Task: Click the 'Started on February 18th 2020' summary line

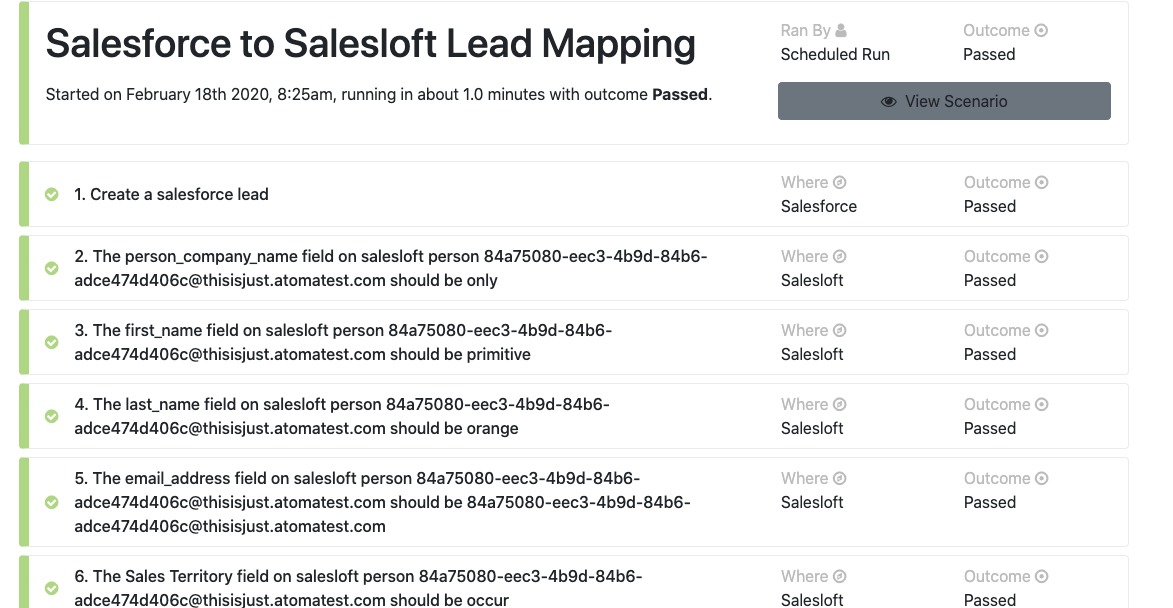Action: (379, 95)
